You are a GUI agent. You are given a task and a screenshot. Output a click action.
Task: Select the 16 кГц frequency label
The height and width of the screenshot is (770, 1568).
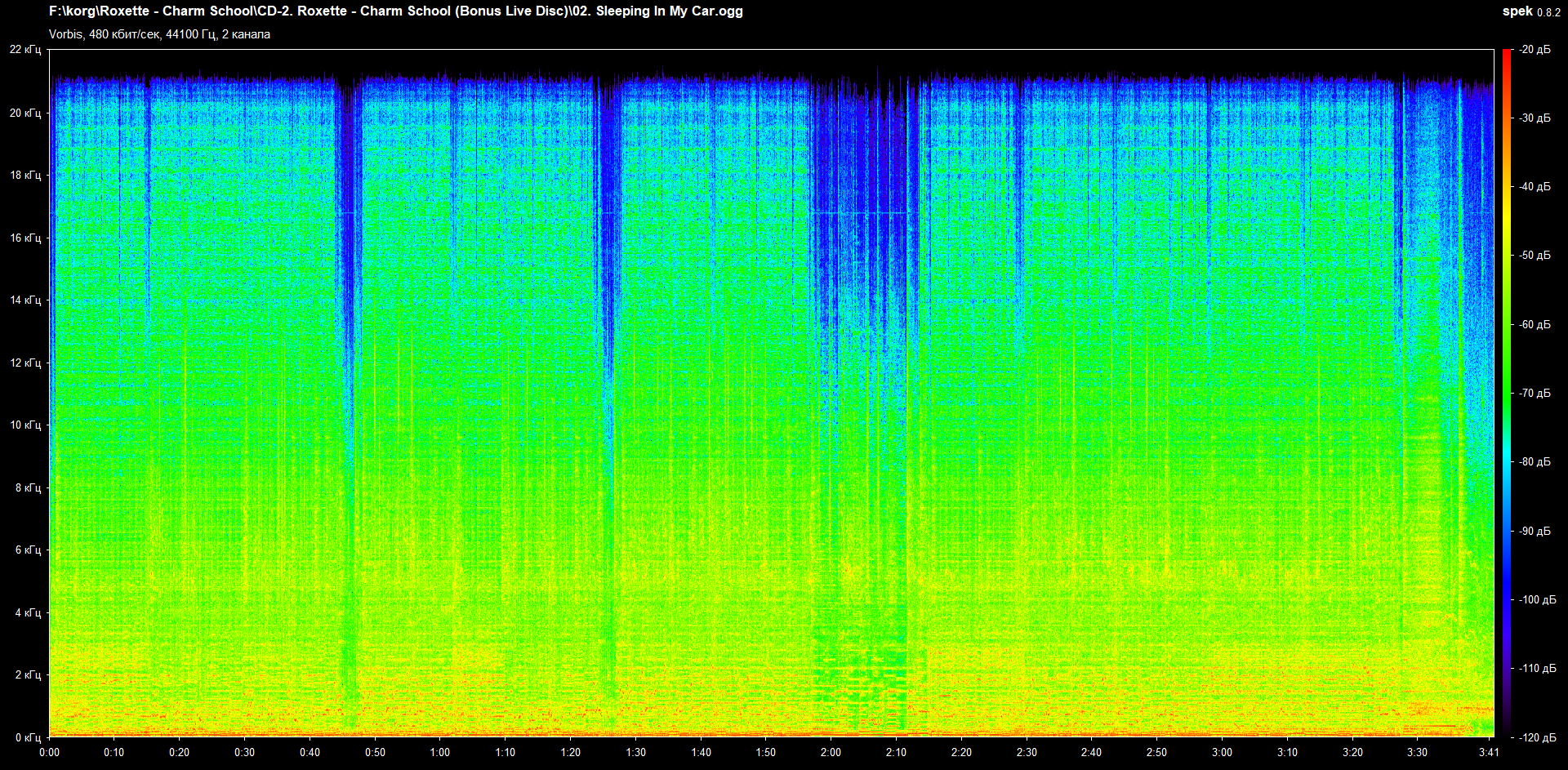coord(25,238)
